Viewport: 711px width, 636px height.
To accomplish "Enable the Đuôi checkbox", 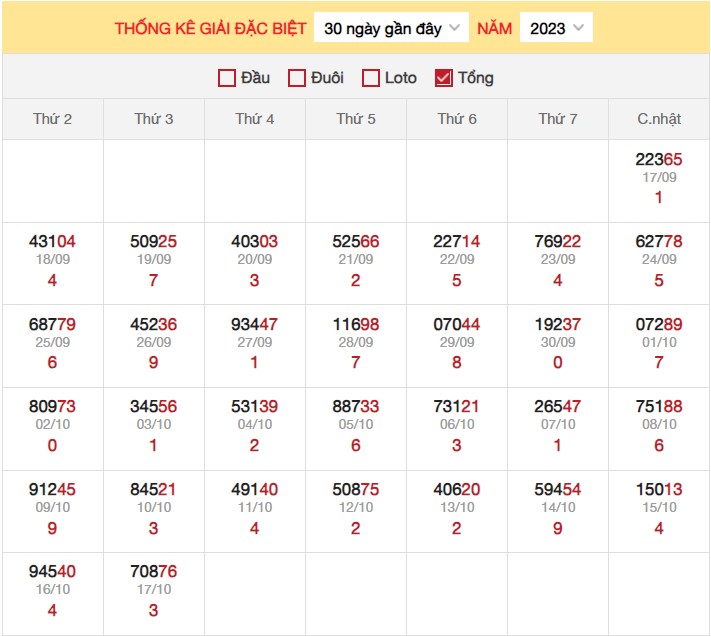I will (x=297, y=78).
